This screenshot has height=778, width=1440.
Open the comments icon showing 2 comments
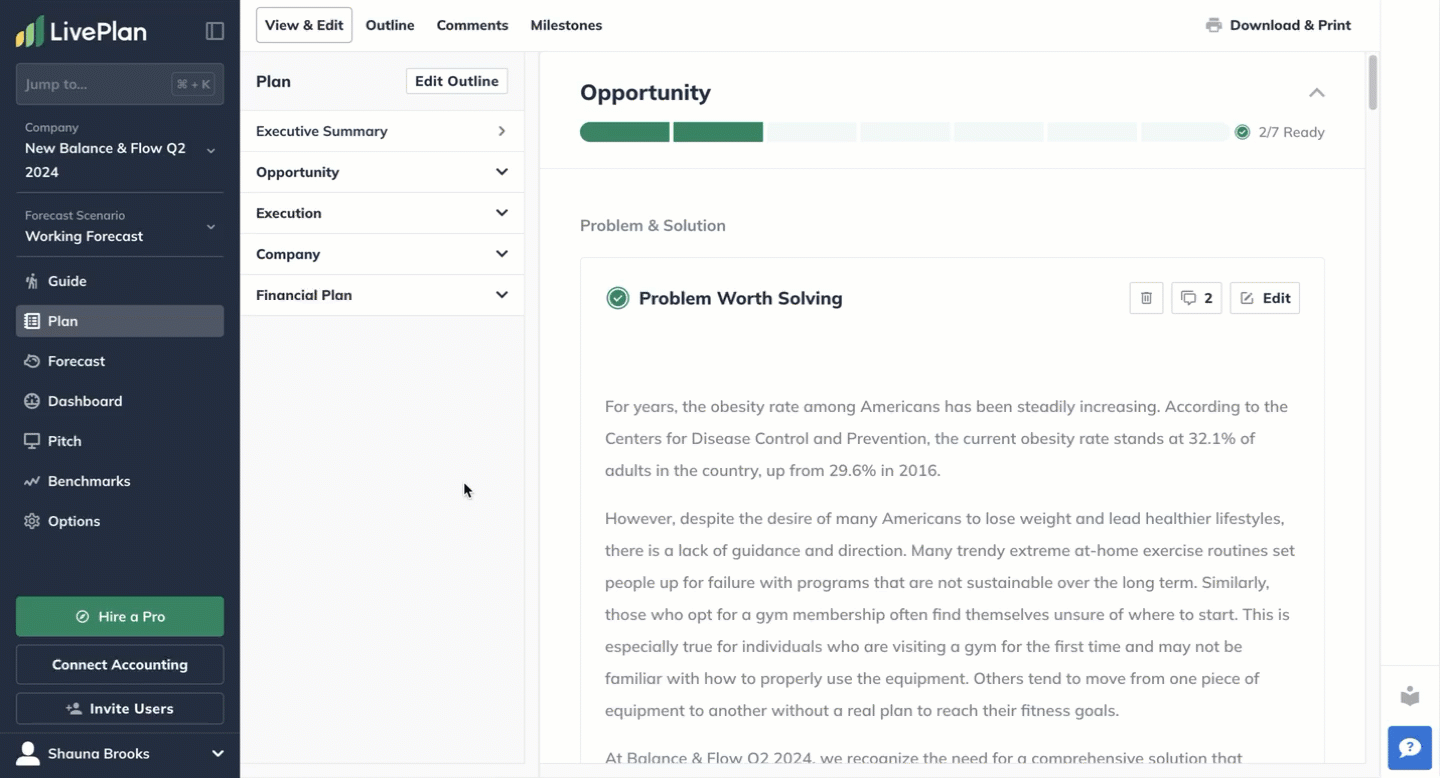coord(1196,298)
